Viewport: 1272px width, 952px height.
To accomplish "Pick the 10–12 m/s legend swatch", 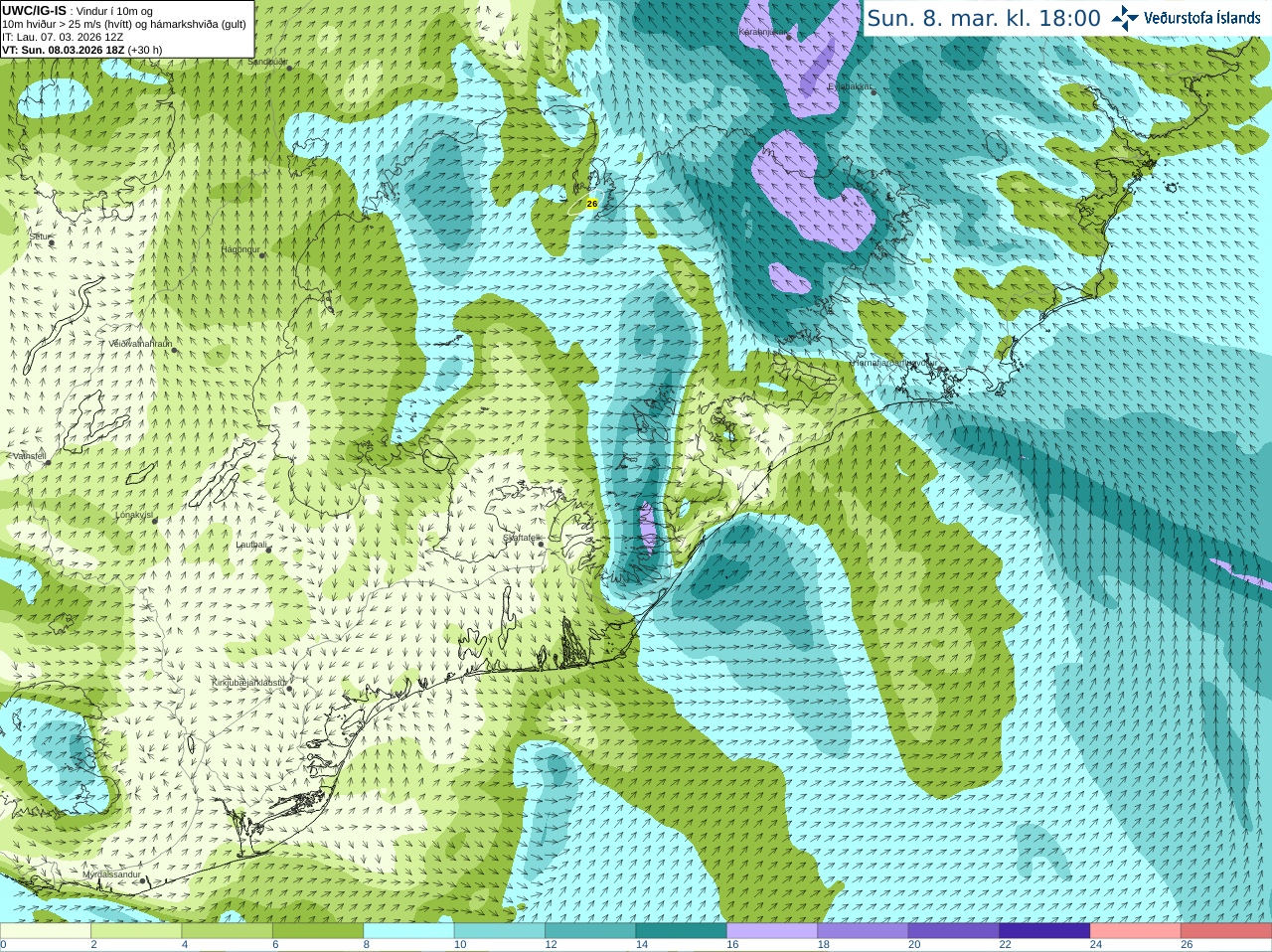I will pyautogui.click(x=500, y=932).
